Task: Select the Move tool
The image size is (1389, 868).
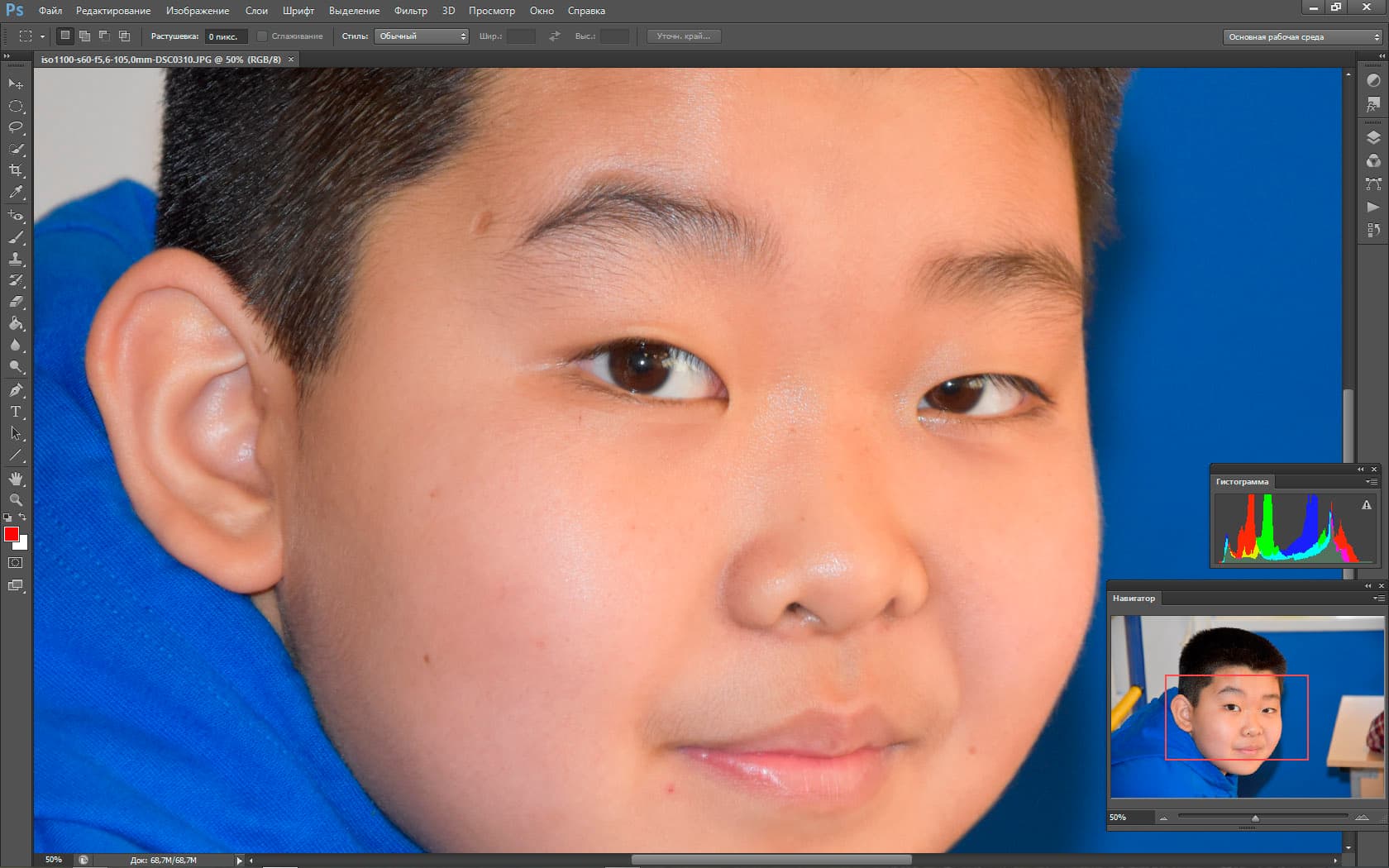Action: [x=16, y=83]
